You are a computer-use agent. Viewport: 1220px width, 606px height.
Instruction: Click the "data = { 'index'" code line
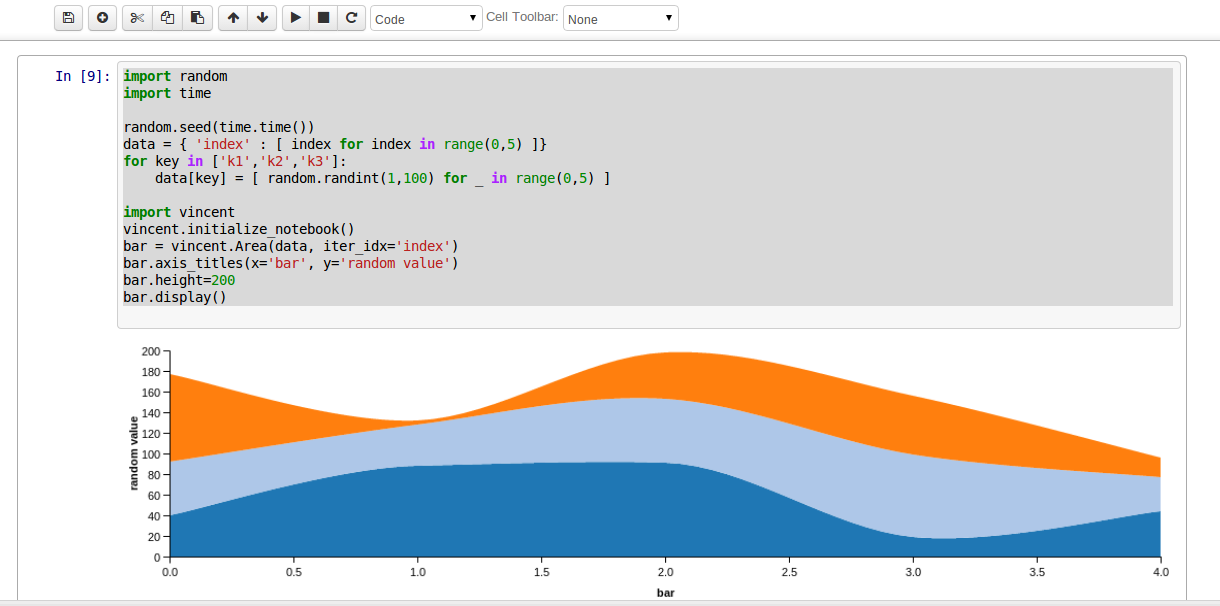(x=335, y=144)
